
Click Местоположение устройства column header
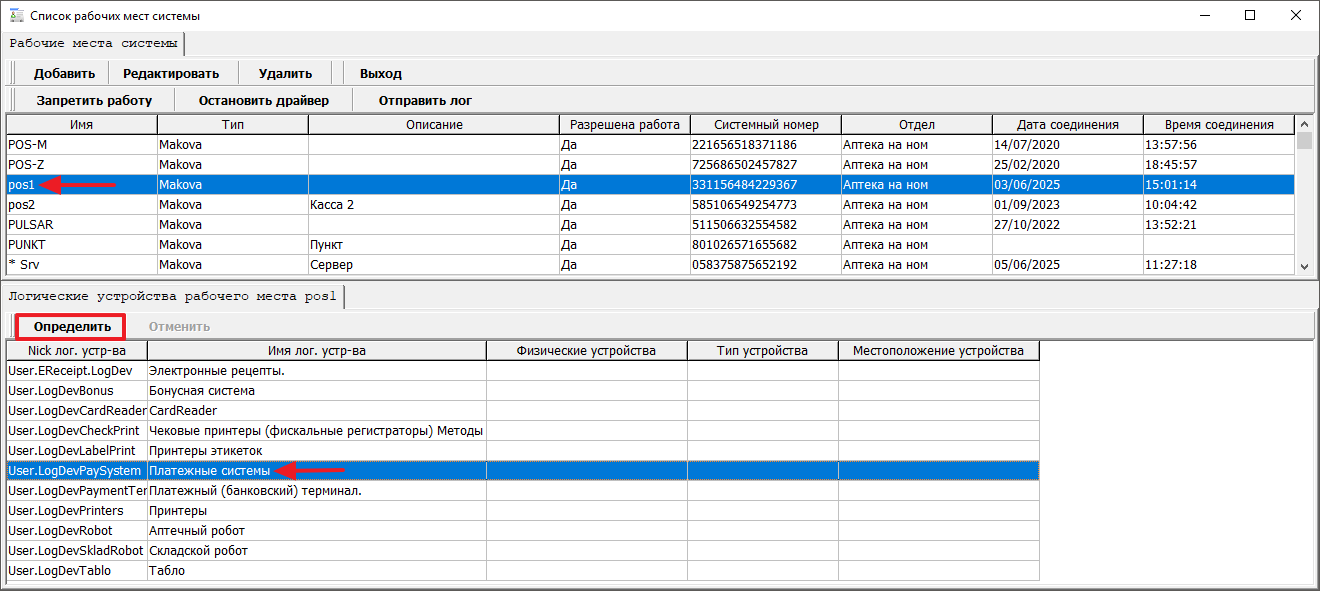click(x=939, y=351)
